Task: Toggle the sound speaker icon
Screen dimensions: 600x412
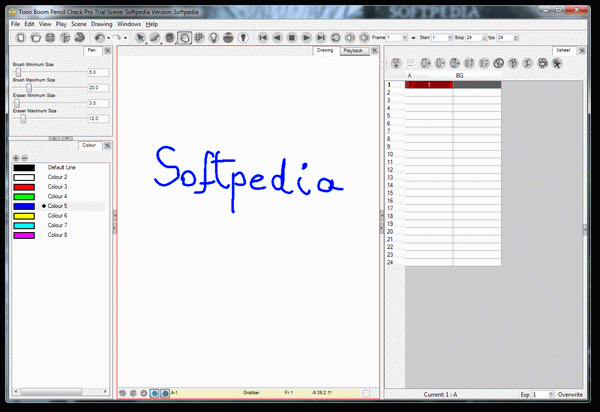Action: (350, 37)
